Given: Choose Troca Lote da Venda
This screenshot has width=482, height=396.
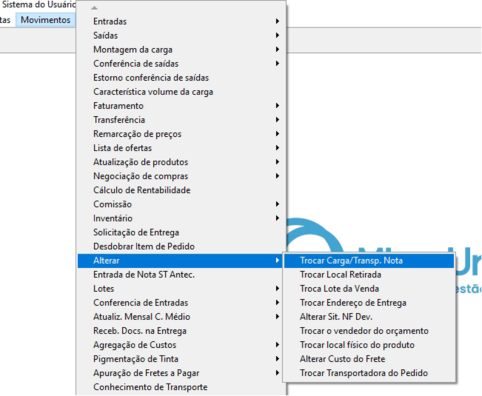Looking at the screenshot, I should (x=369, y=288).
